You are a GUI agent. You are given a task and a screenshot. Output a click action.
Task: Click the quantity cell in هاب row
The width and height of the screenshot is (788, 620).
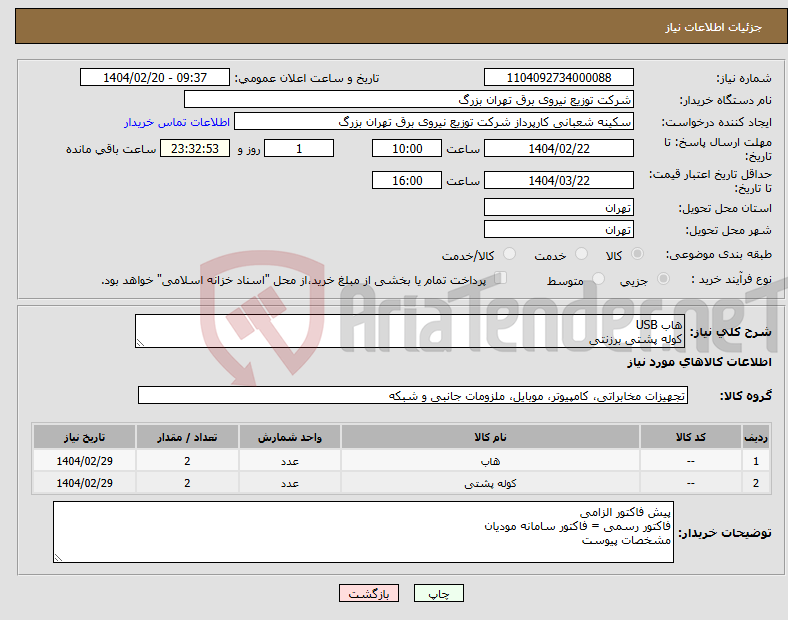coord(187,461)
